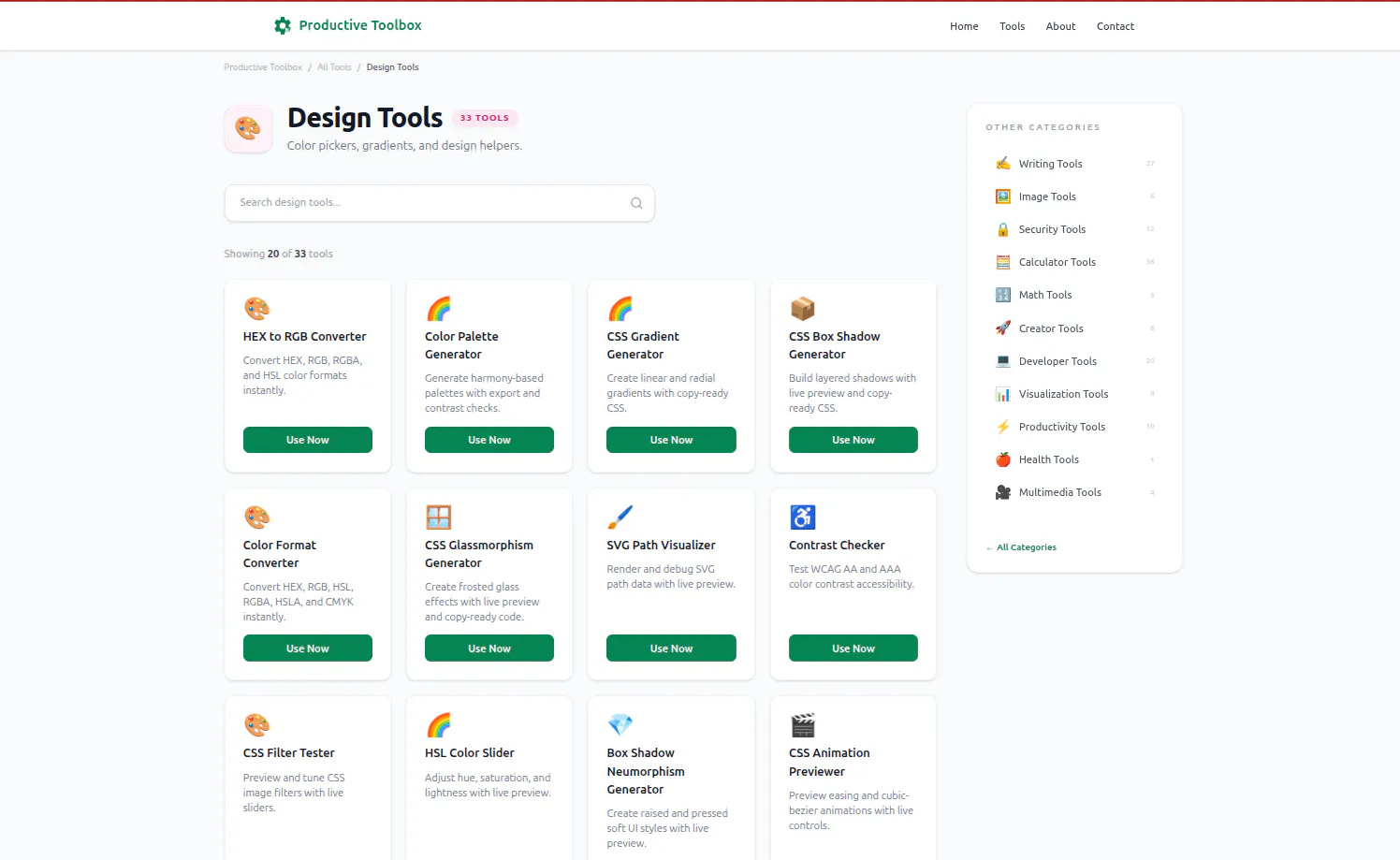Image resolution: width=1400 pixels, height=860 pixels.
Task: Click the Creator Tools rocket icon
Action: click(1003, 328)
